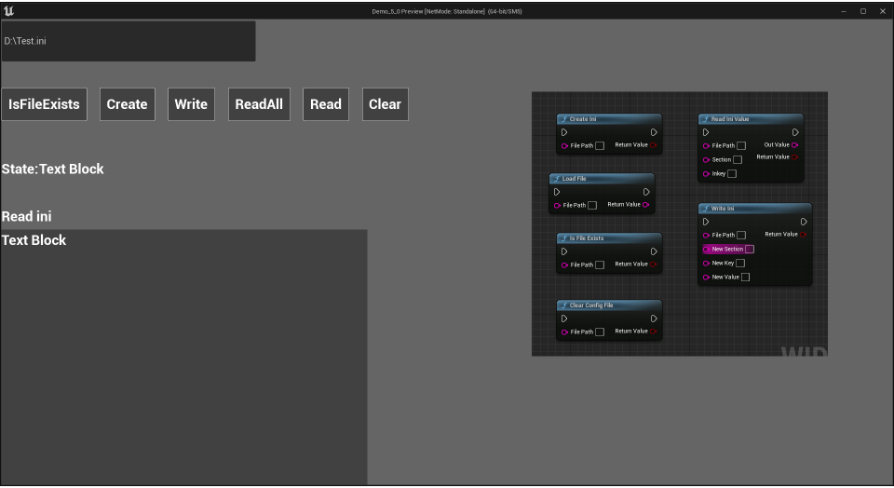Click Write Ini input exec pin
894x488 pixels.
coord(705,222)
